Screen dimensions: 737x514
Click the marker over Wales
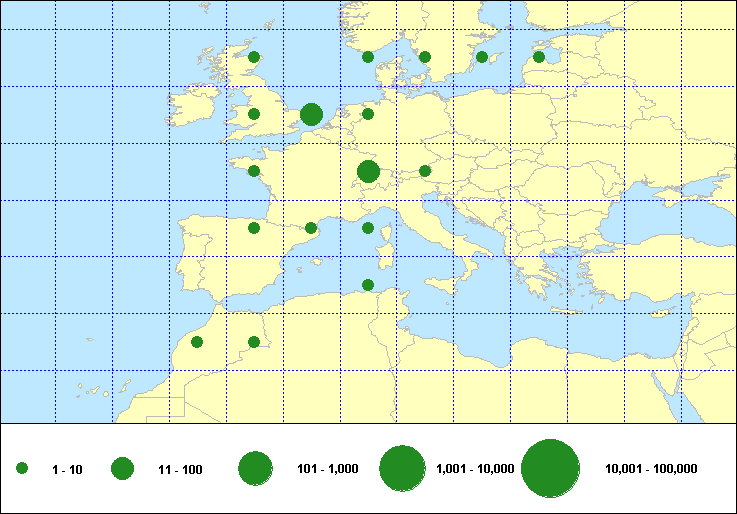pyautogui.click(x=254, y=114)
